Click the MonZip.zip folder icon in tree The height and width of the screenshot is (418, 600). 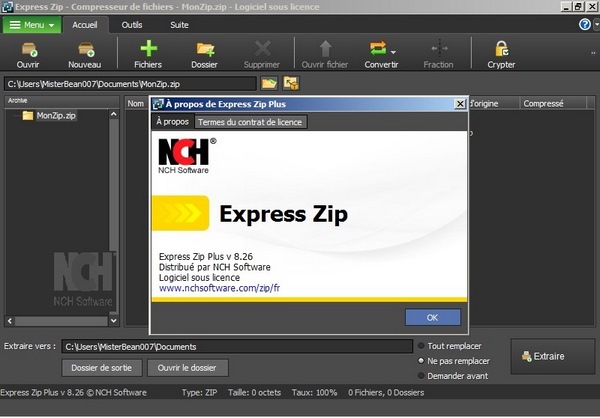pyautogui.click(x=28, y=115)
